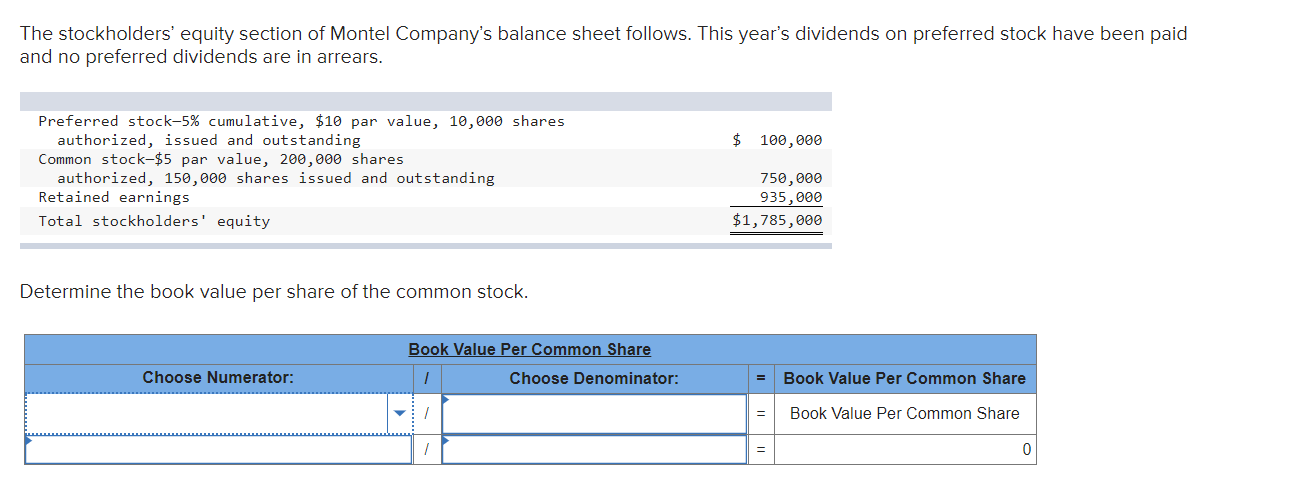Click the 'Total stockholders' equity' row label
Viewport: 1295px width, 504px height.
pyautogui.click(x=154, y=221)
